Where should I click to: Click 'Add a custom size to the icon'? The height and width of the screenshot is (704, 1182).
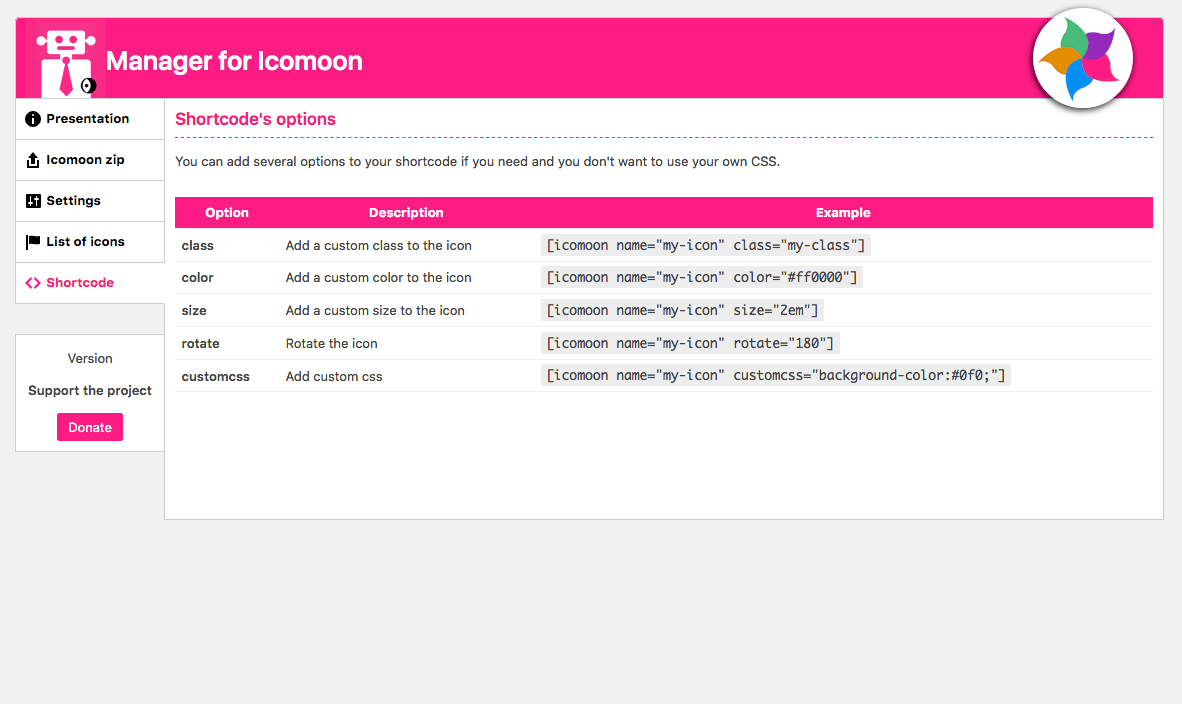[375, 311]
